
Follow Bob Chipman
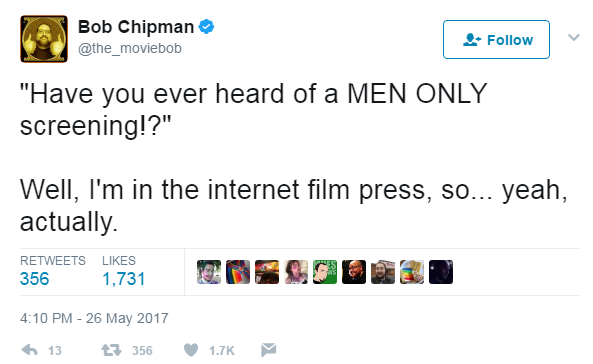[496, 39]
